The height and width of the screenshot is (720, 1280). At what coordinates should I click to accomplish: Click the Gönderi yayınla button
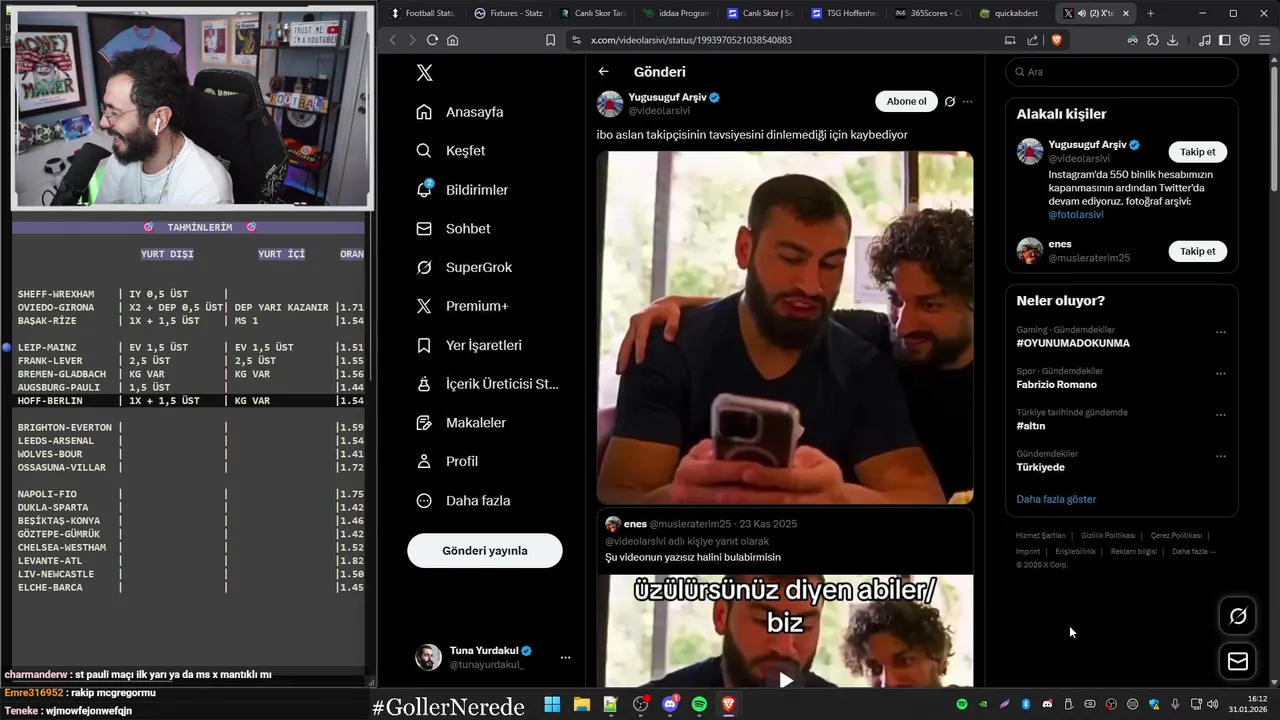[x=485, y=551]
